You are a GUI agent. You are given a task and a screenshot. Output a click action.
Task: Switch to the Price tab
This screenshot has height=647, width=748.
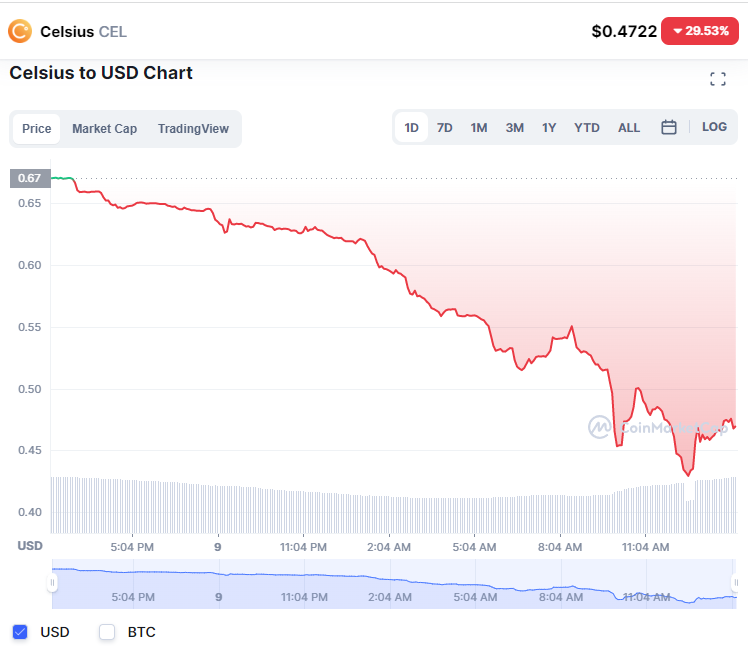click(37, 129)
